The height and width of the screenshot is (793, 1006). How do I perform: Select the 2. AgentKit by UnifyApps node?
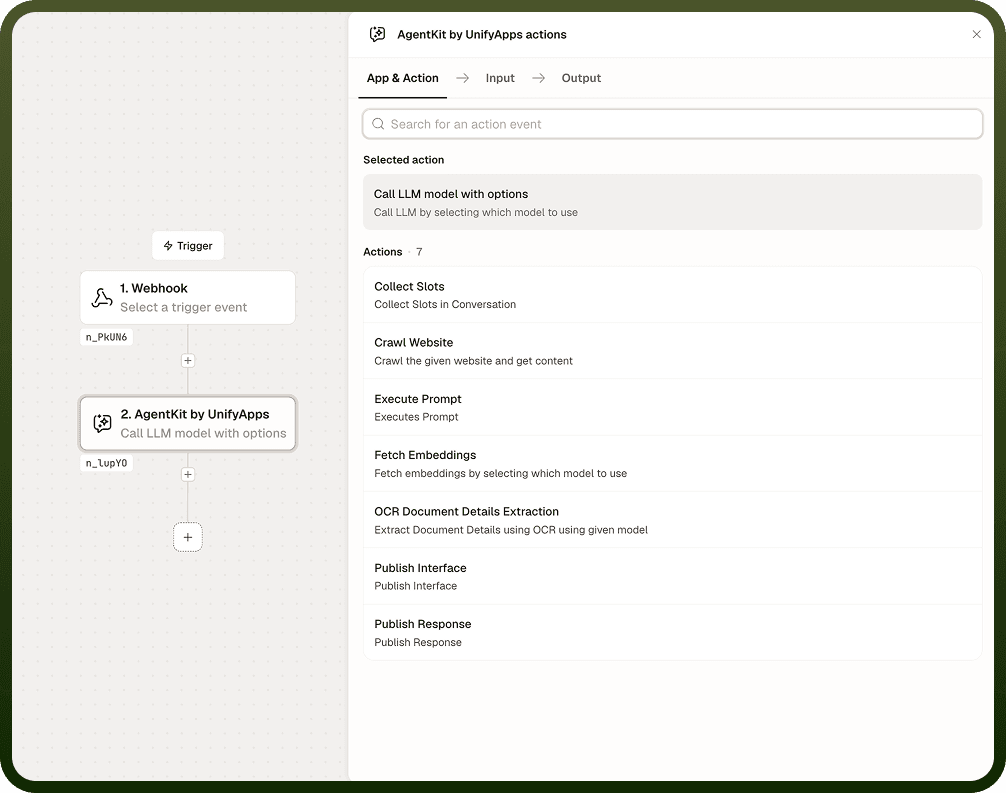pyautogui.click(x=187, y=423)
